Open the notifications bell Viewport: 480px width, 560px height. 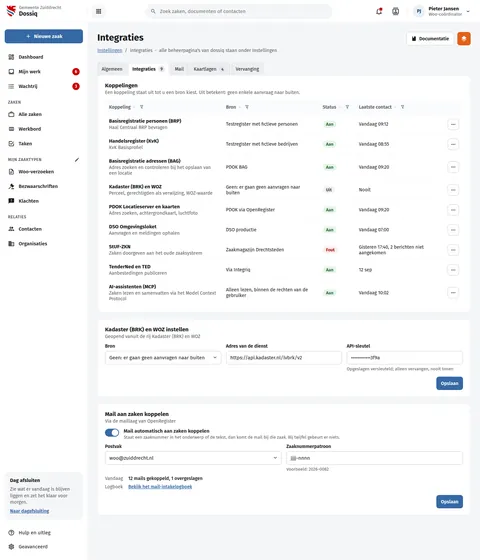(x=379, y=11)
